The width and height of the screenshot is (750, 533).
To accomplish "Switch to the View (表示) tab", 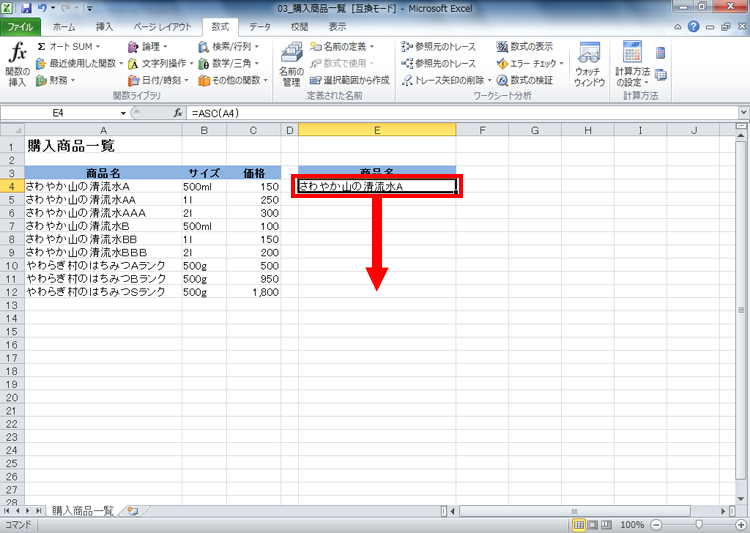I will coord(337,27).
